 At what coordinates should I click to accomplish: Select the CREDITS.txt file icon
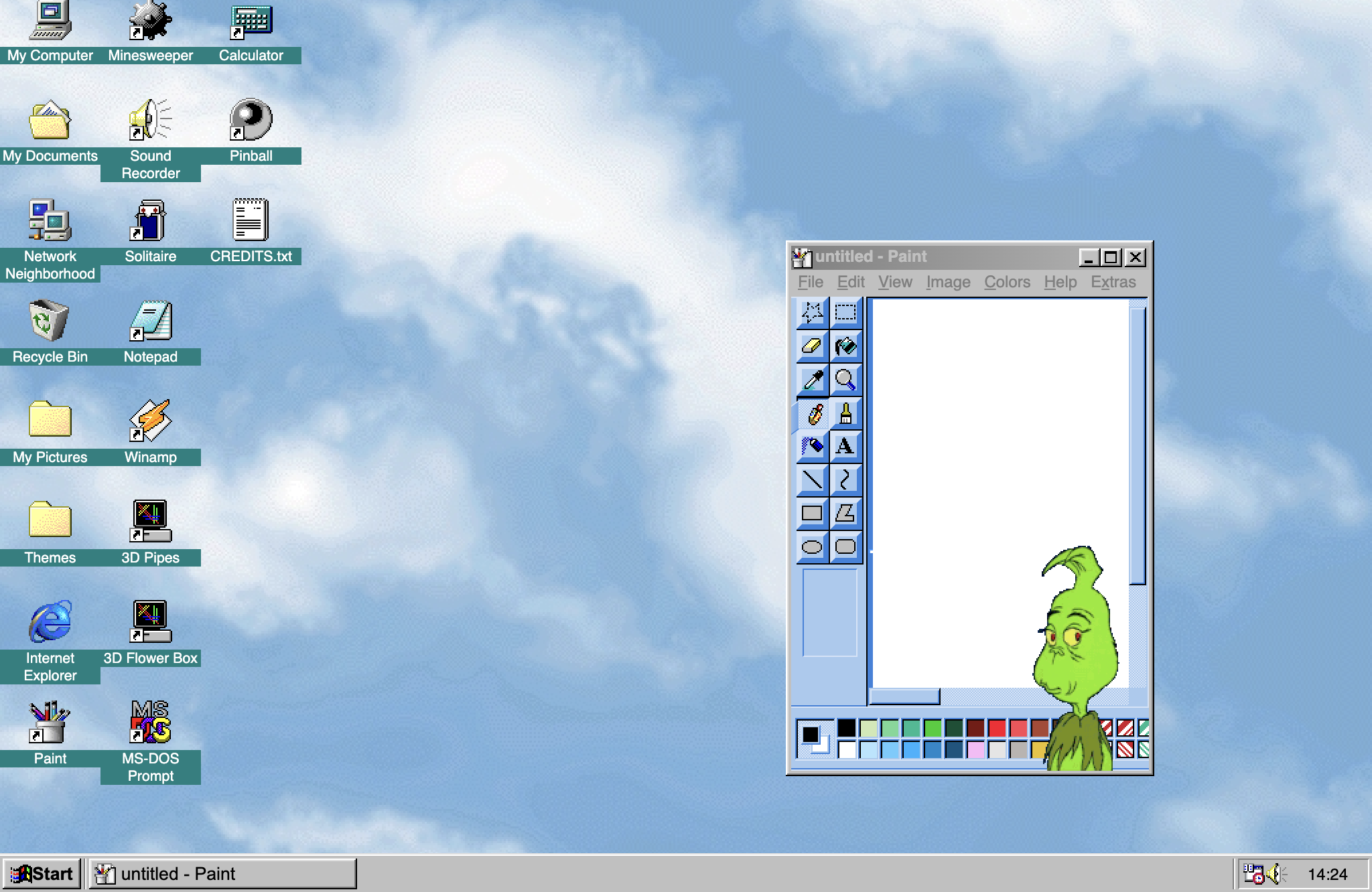251,231
